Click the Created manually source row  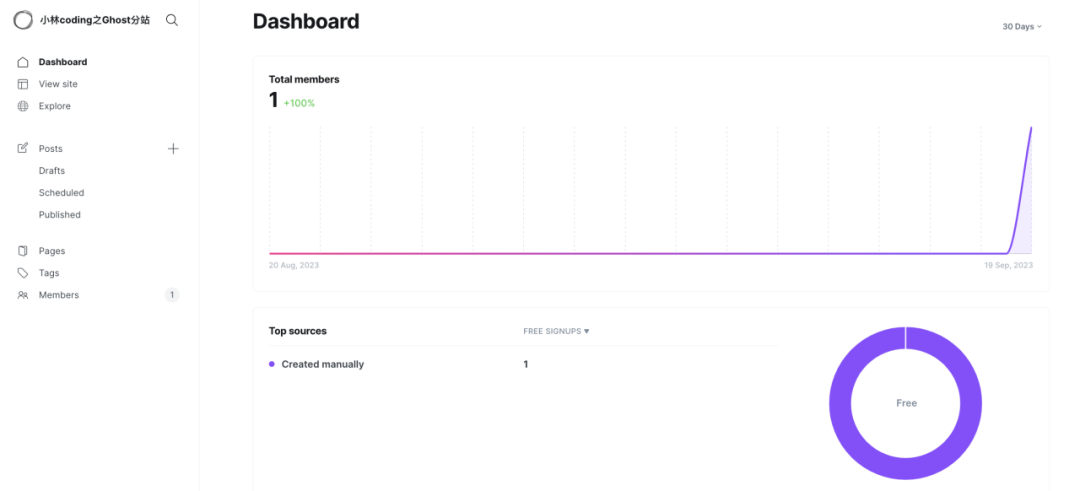(x=523, y=364)
